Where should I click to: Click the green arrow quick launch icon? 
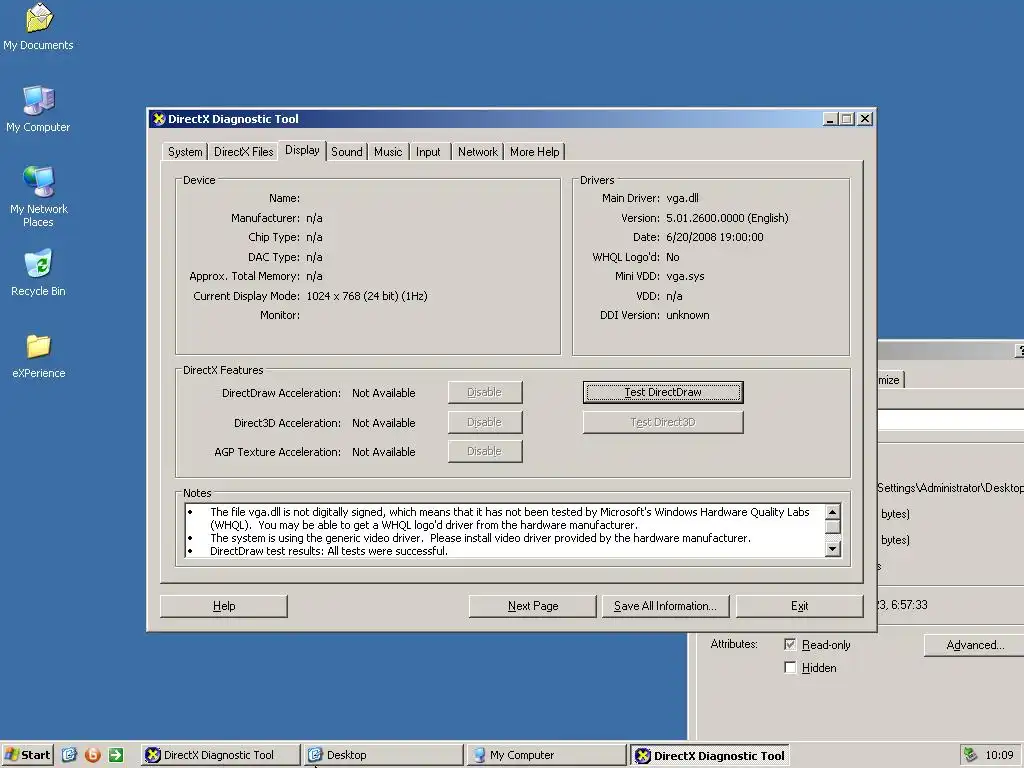tap(116, 755)
